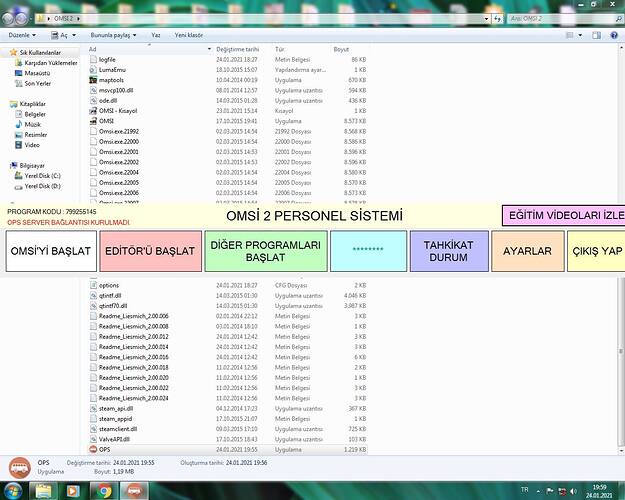
Task: Toggle the preview pane icon
Action: pyautogui.click(x=596, y=35)
